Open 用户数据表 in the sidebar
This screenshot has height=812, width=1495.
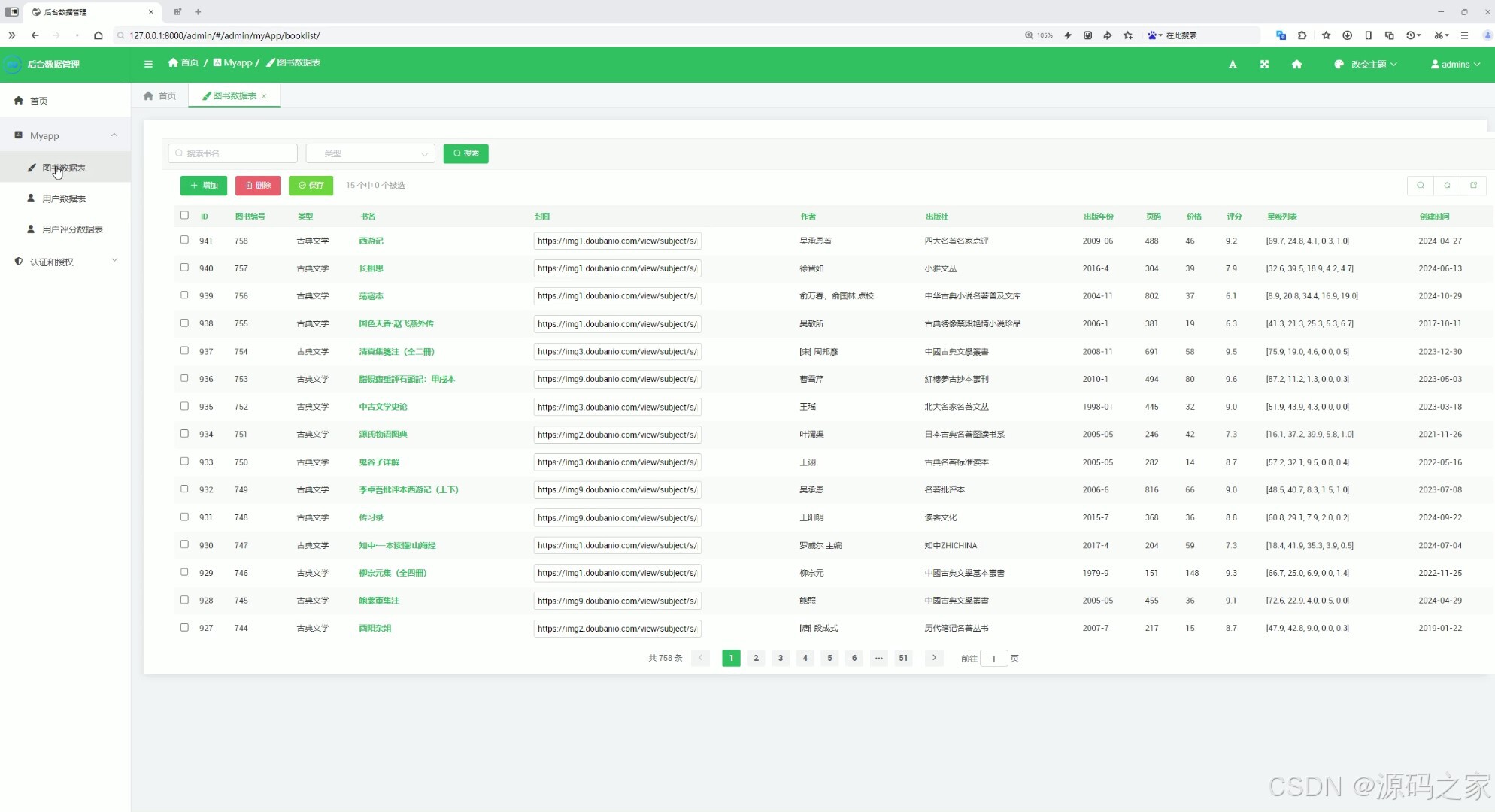tap(64, 198)
